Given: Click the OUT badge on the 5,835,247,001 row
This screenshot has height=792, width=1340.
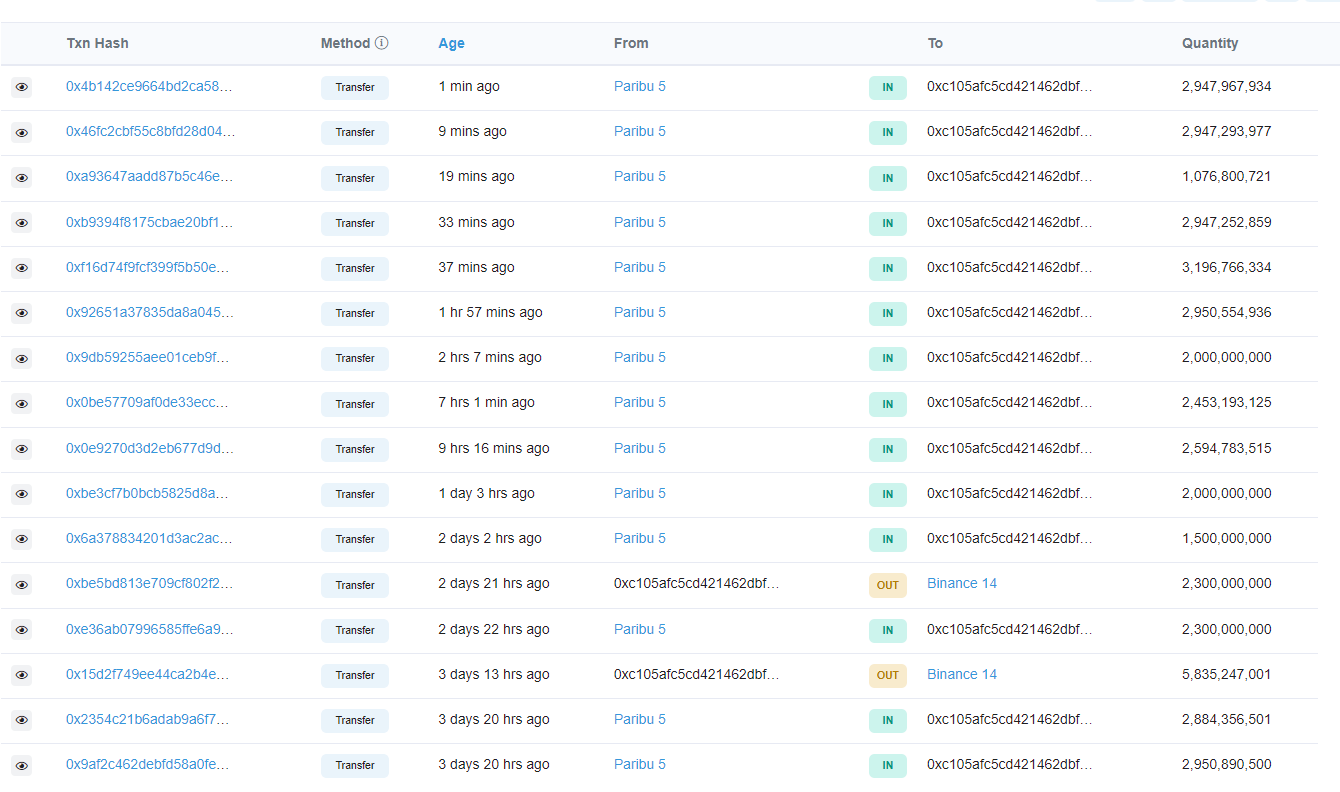Looking at the screenshot, I should click(x=888, y=675).
